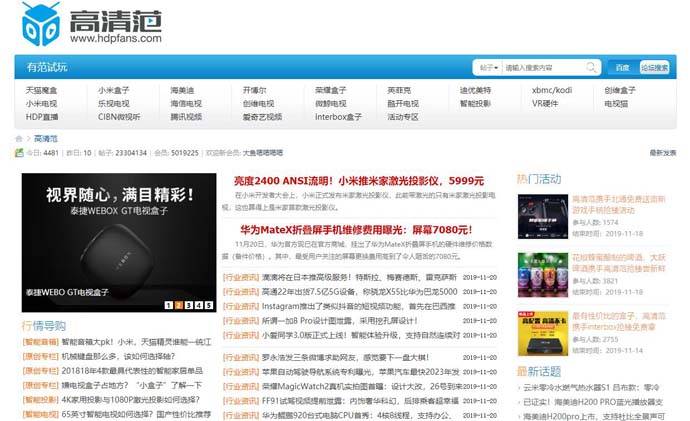
Task: Select the 百度 search option
Action: pos(622,68)
